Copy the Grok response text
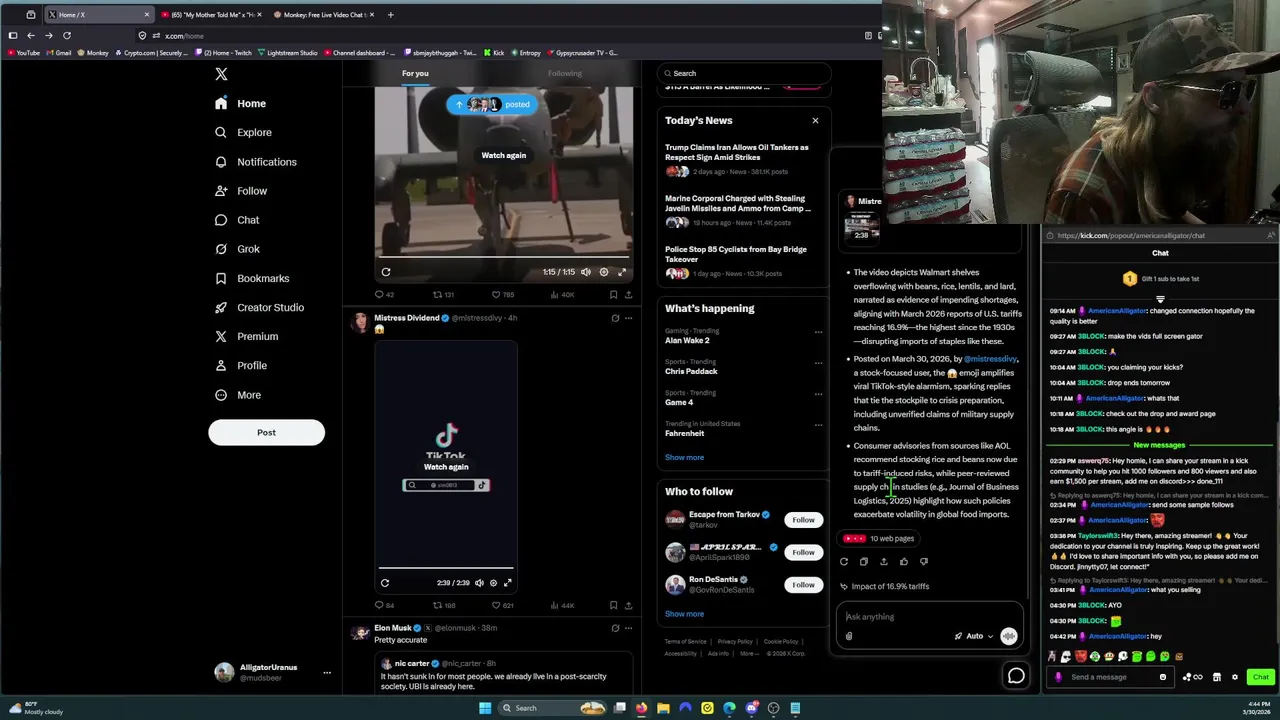This screenshot has height=720, width=1280. point(864,562)
